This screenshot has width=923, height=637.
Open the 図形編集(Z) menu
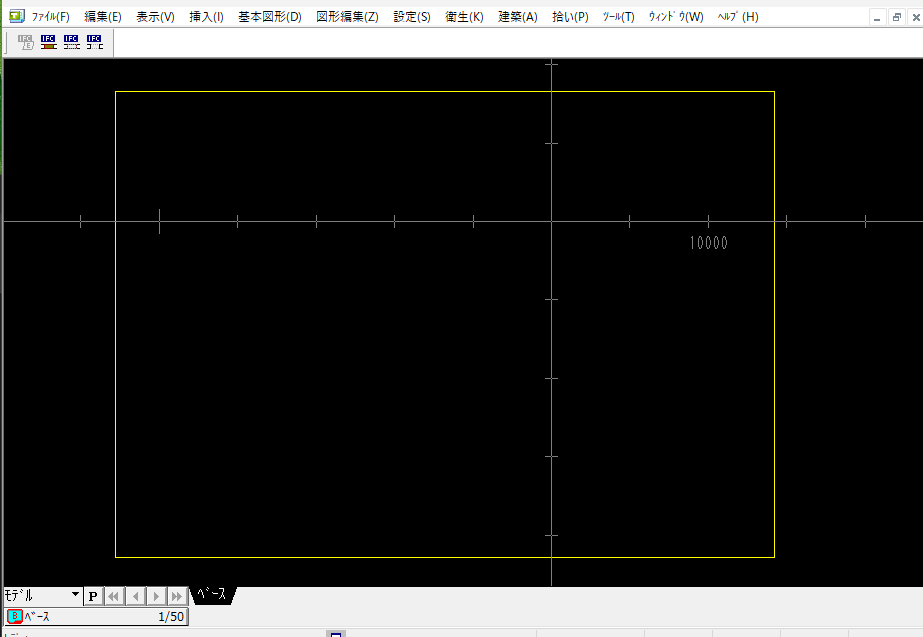(346, 17)
